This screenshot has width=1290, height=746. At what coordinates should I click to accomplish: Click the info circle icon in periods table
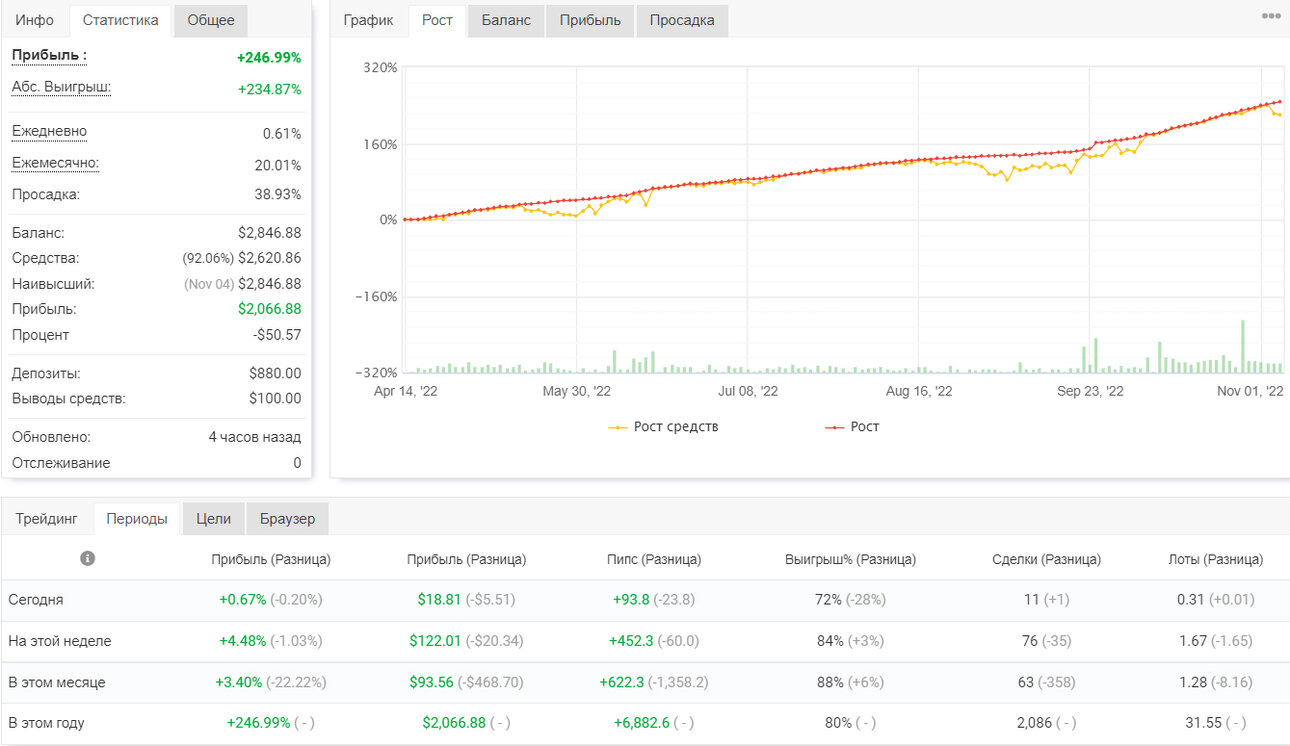point(88,558)
